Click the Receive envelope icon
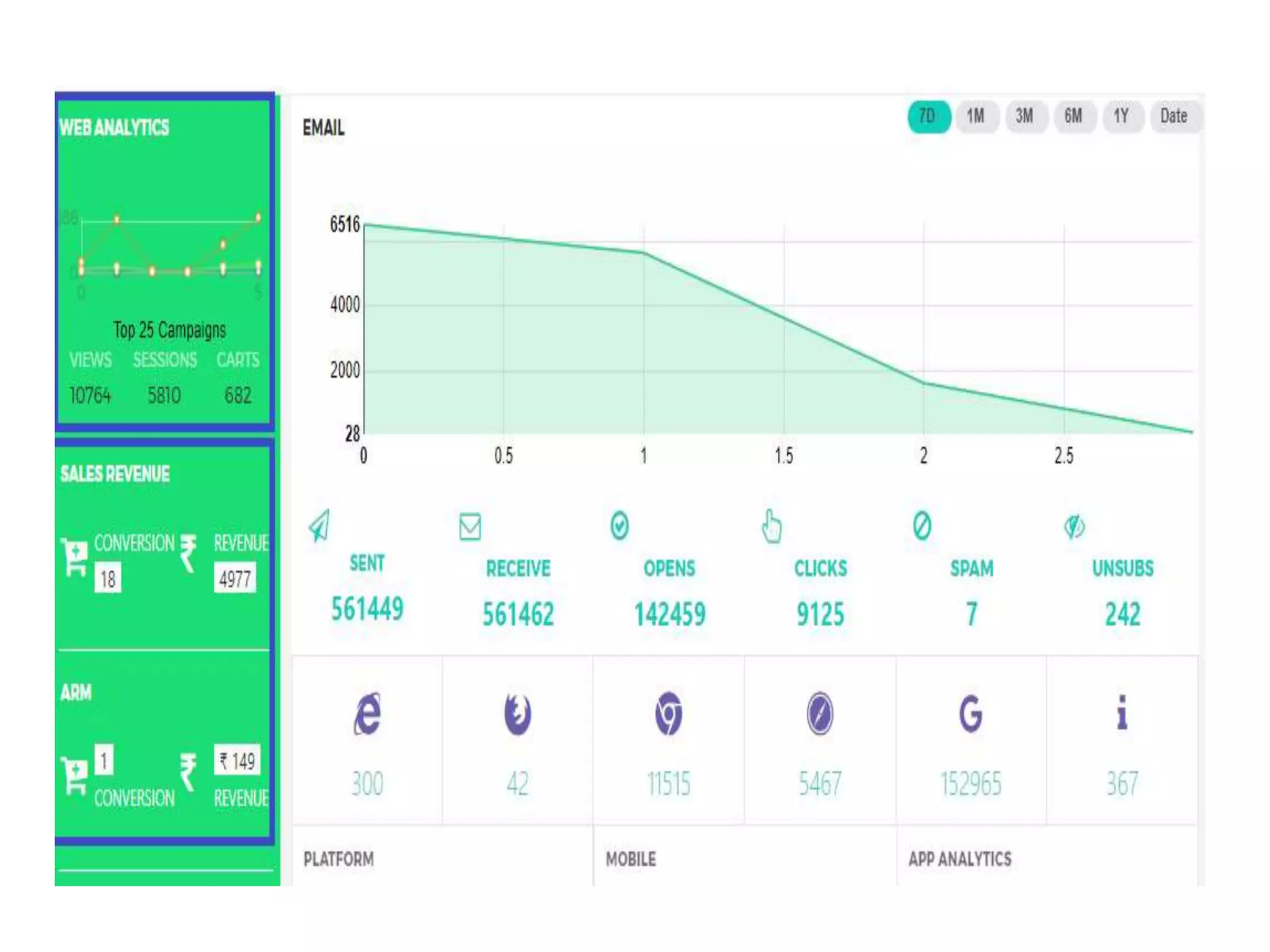This screenshot has width=1270, height=952. pyautogui.click(x=470, y=527)
